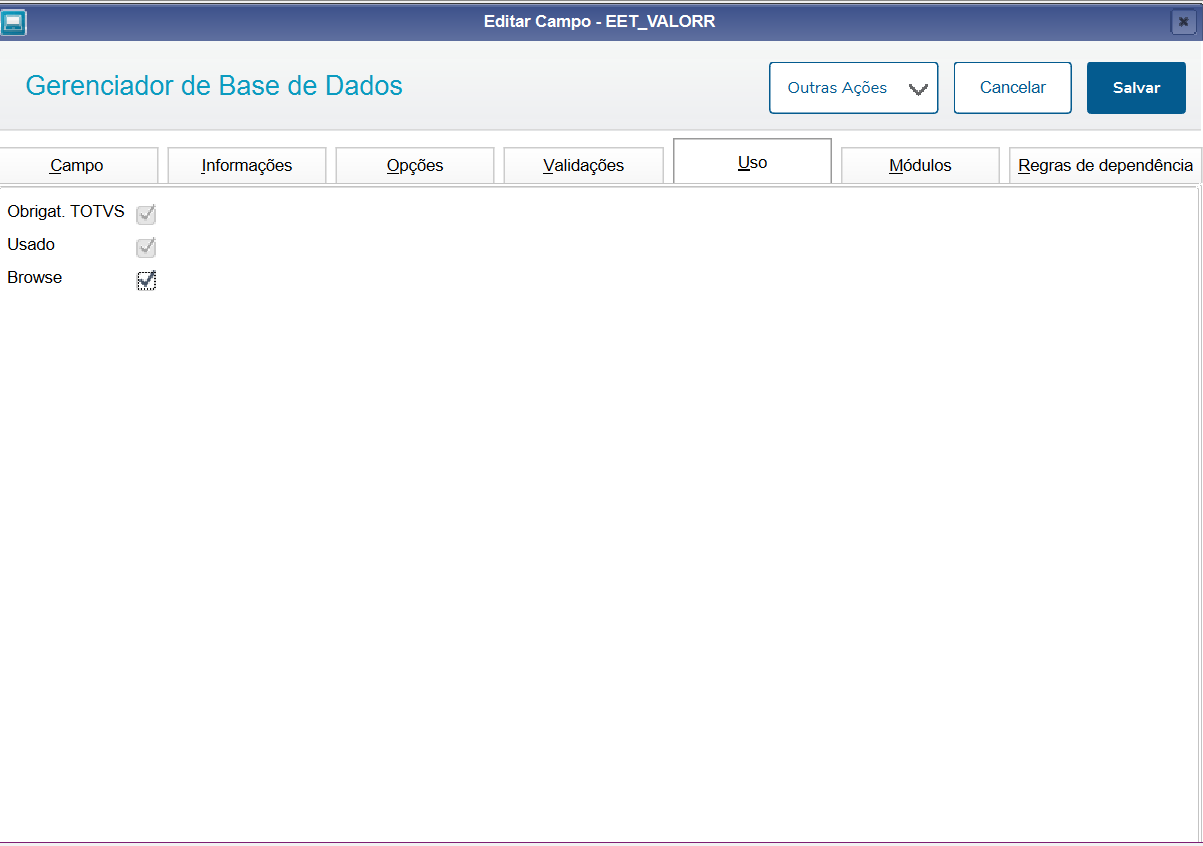Uncheck the Browse checkbox
This screenshot has height=846, width=1203.
pyautogui.click(x=146, y=281)
